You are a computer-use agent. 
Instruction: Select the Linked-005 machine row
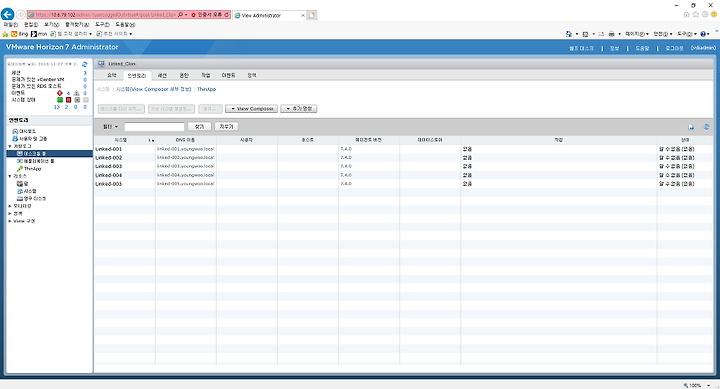pos(404,184)
